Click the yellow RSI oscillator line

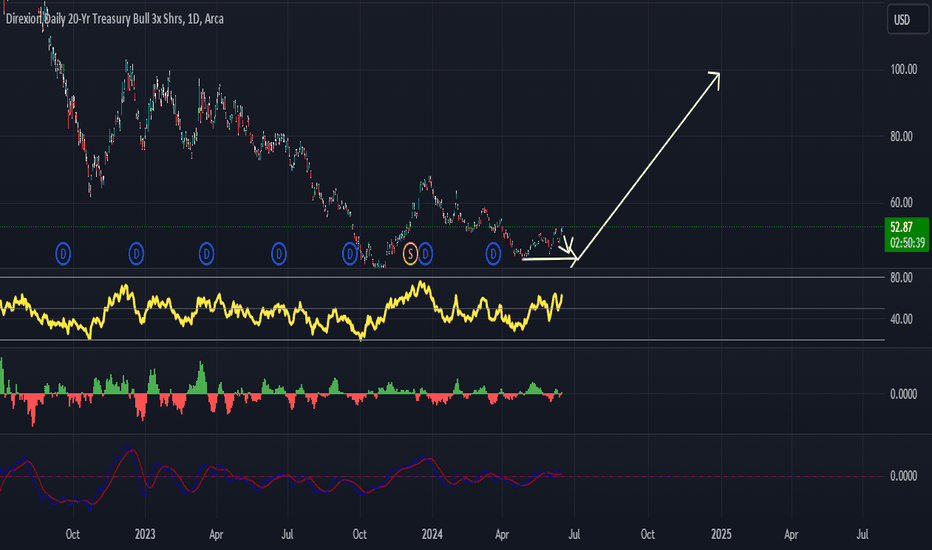[281, 310]
